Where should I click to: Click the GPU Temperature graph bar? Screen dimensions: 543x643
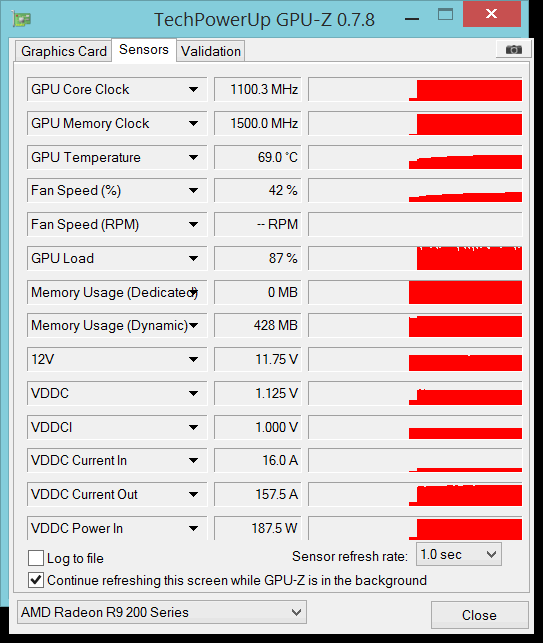click(x=415, y=157)
